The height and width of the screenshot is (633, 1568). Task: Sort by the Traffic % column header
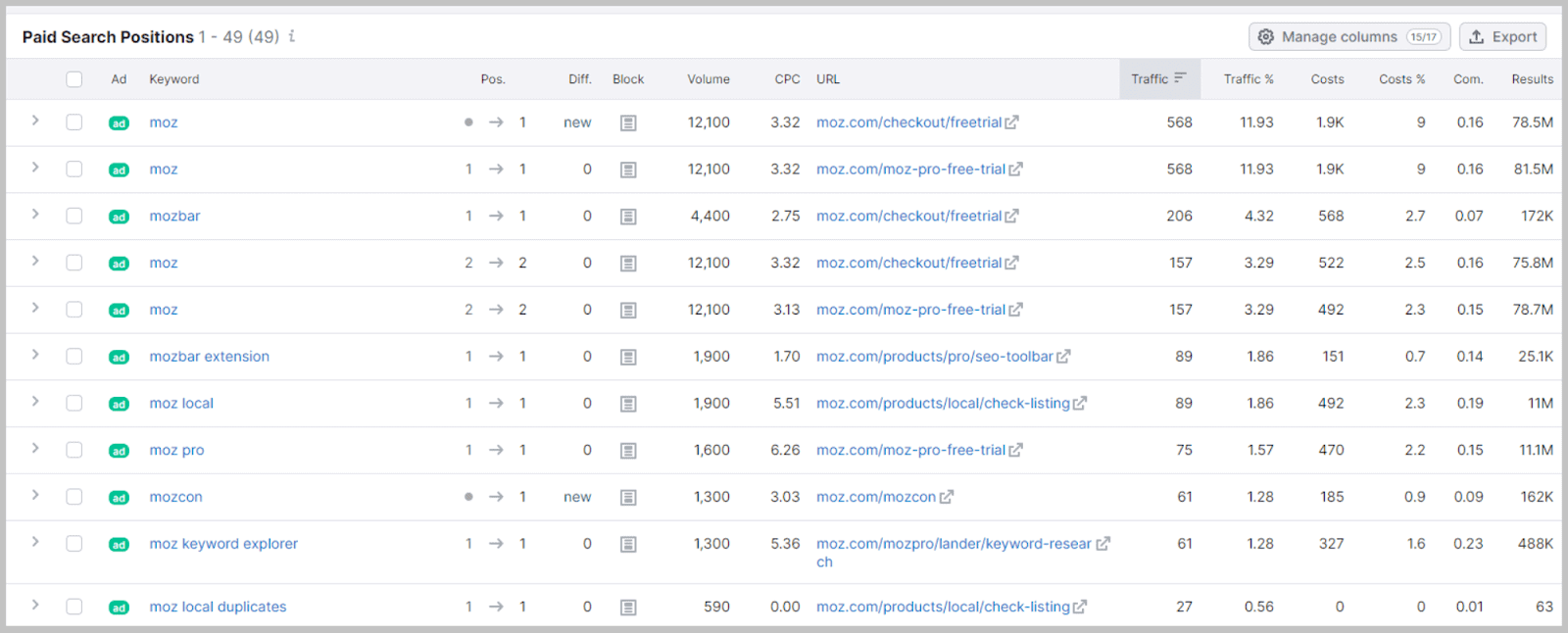tap(1249, 79)
